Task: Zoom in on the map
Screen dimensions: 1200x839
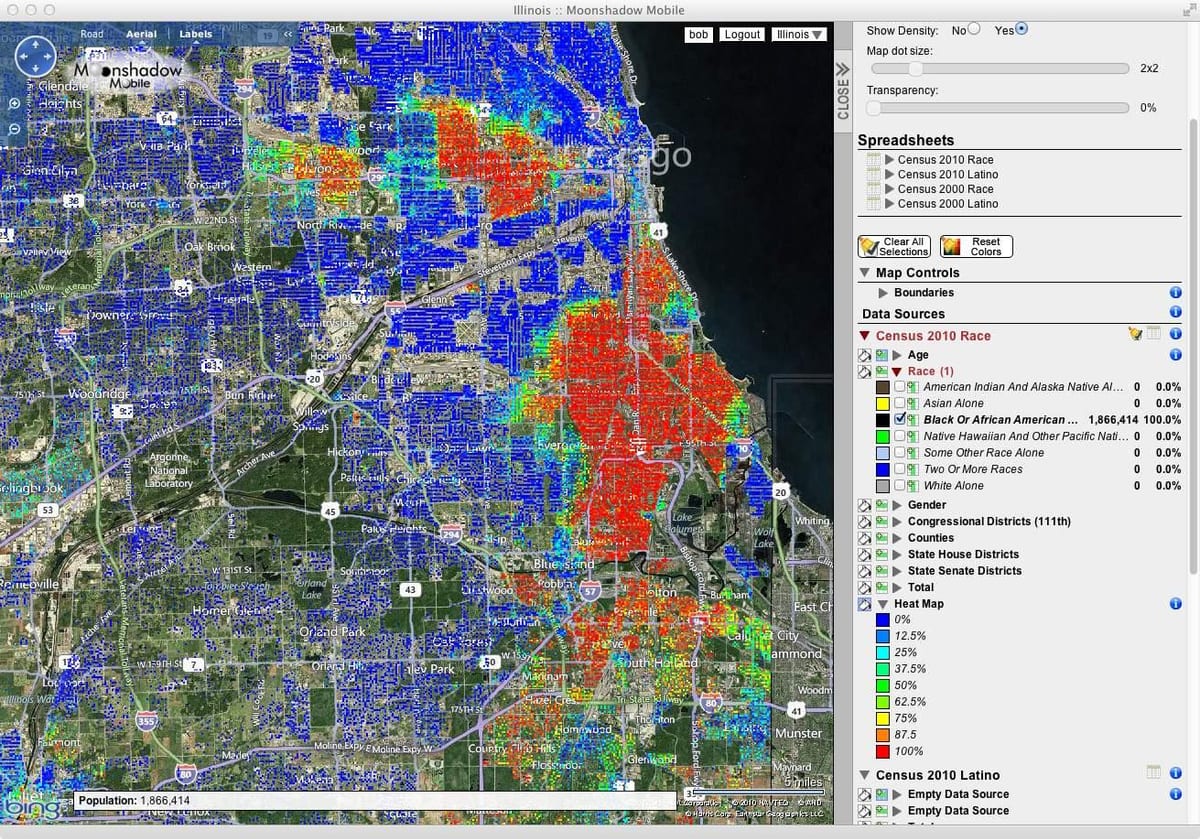Action: coord(14,104)
